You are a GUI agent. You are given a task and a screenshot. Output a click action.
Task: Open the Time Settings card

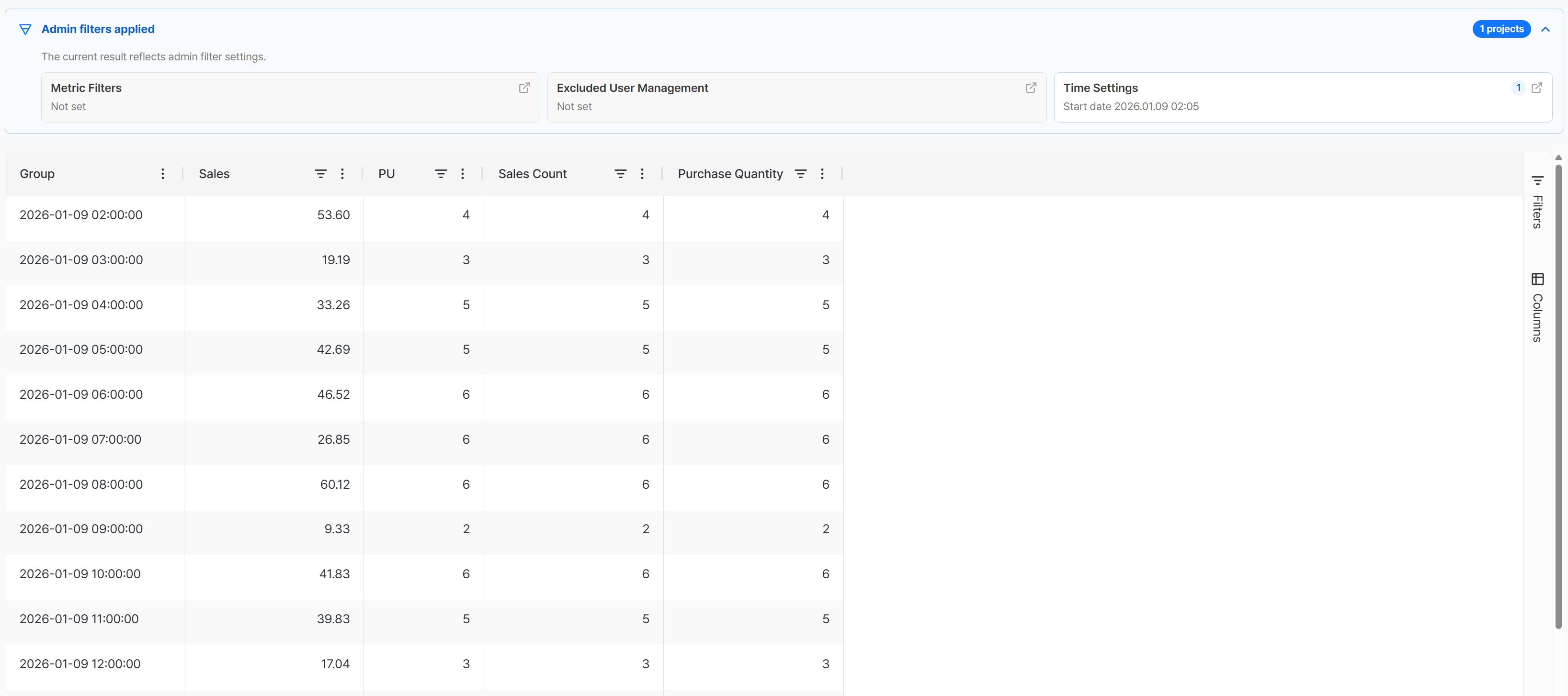point(1303,97)
